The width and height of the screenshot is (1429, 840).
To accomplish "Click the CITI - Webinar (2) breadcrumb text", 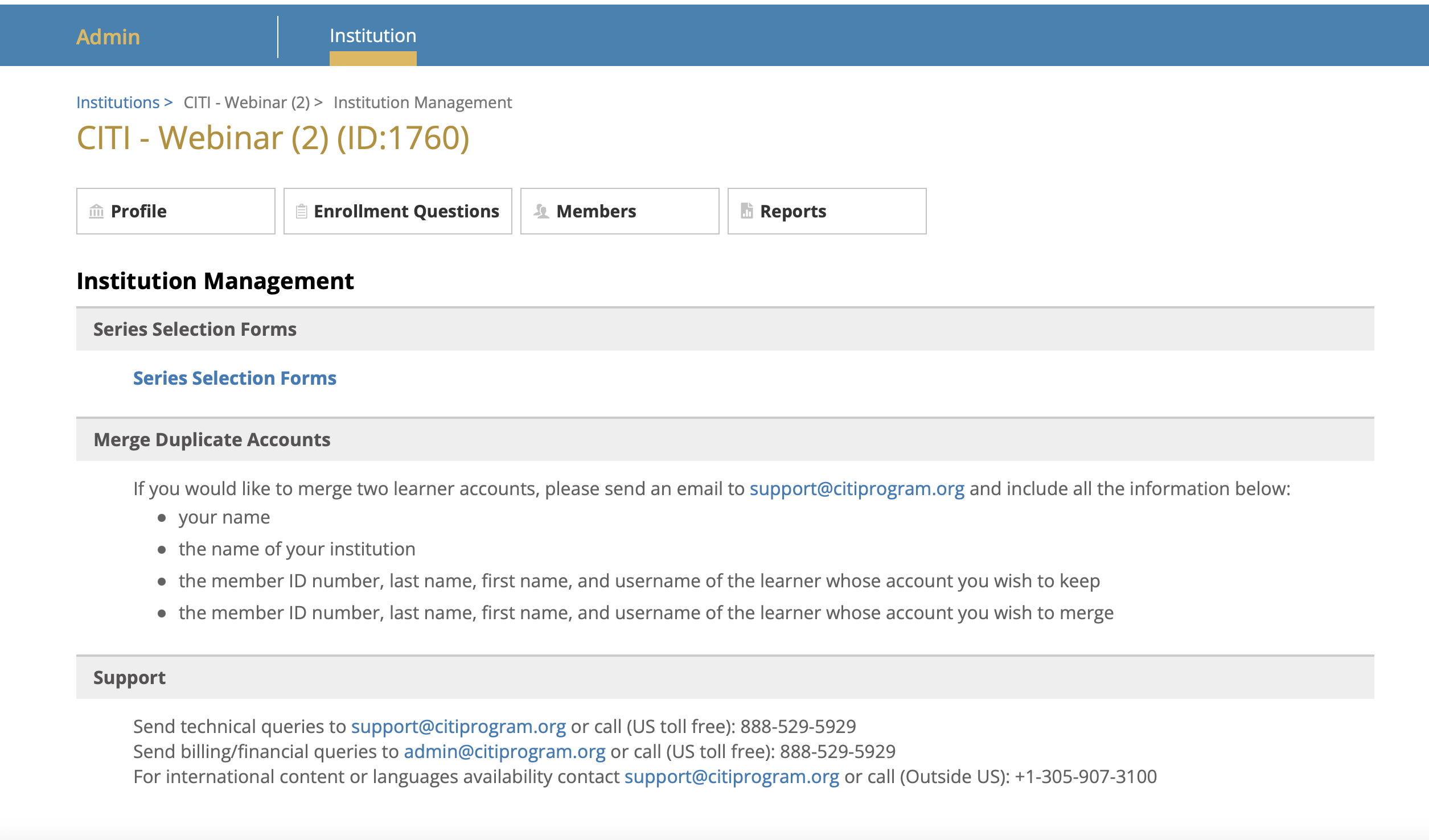I will coord(247,102).
